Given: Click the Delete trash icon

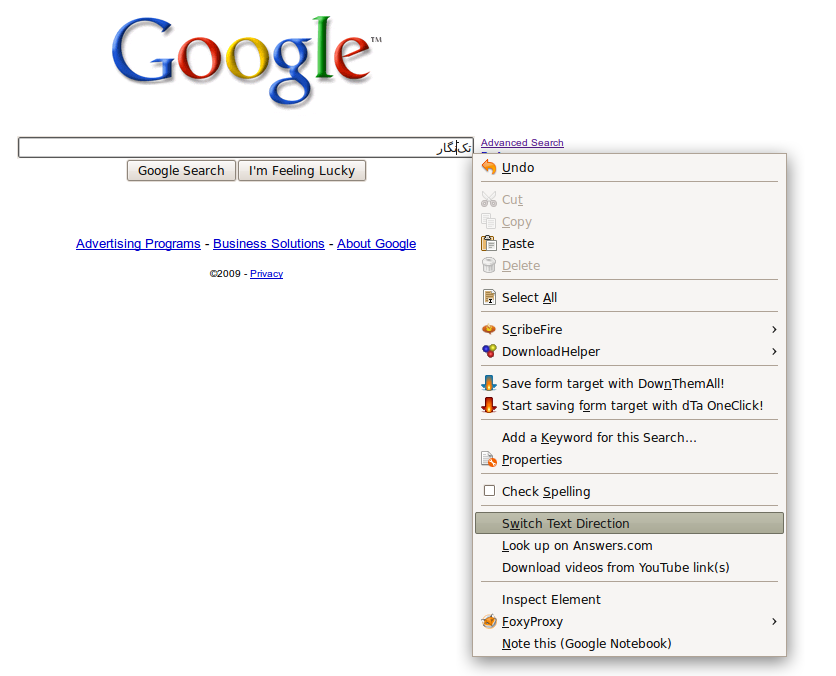Looking at the screenshot, I should [x=489, y=265].
